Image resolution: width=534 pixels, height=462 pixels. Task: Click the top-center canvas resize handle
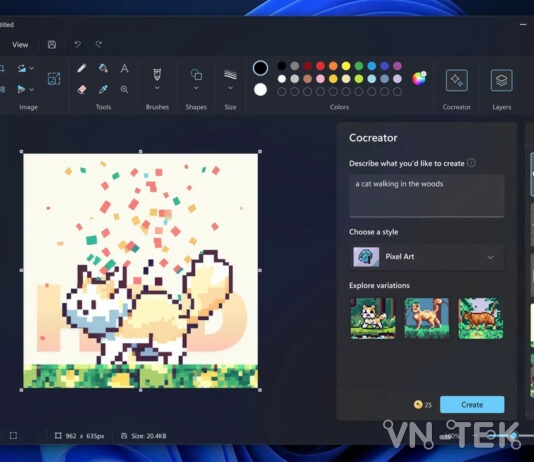141,151
